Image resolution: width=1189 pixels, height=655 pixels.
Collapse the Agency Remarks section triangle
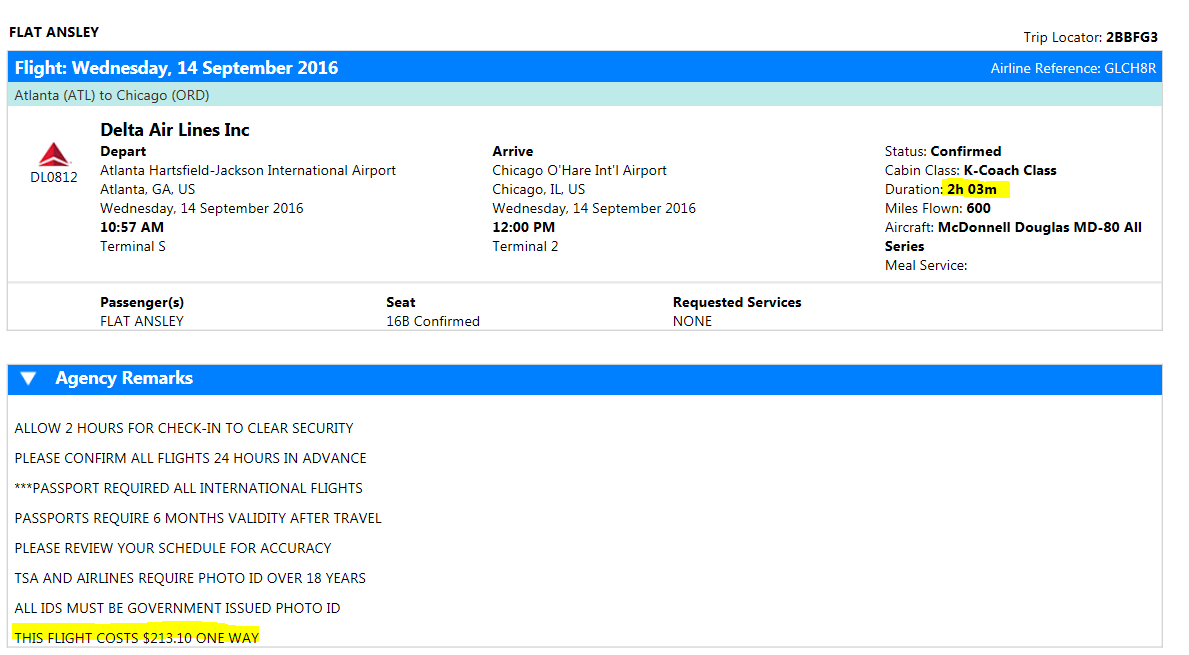tap(28, 379)
